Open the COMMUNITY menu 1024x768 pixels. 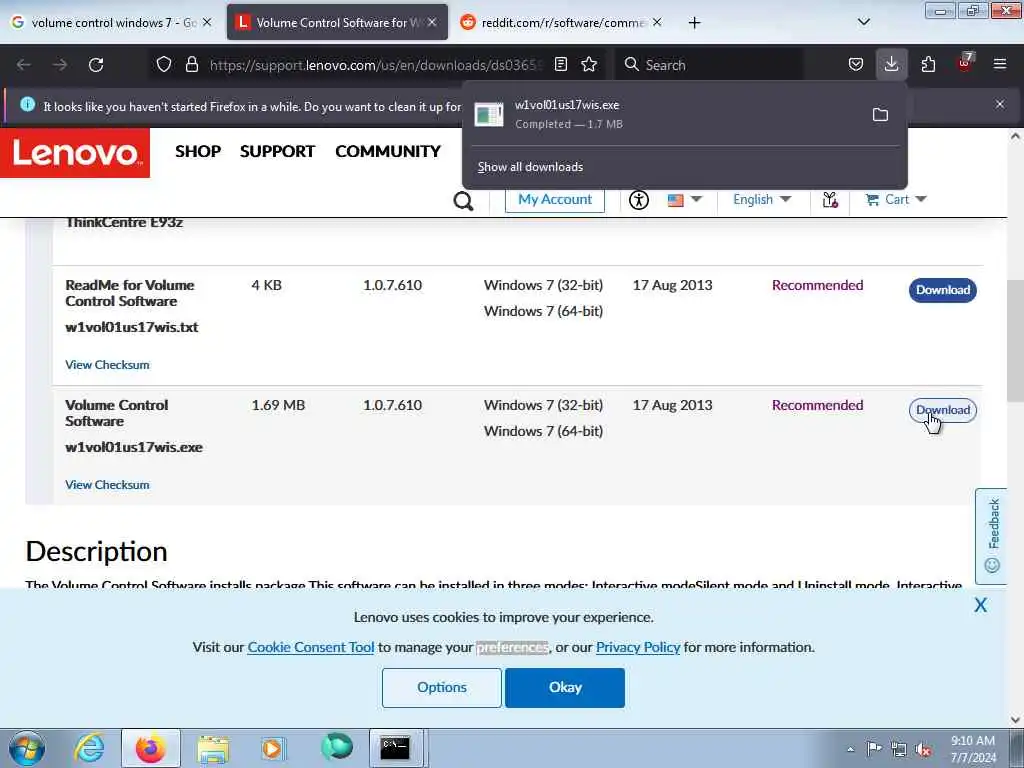coord(388,152)
